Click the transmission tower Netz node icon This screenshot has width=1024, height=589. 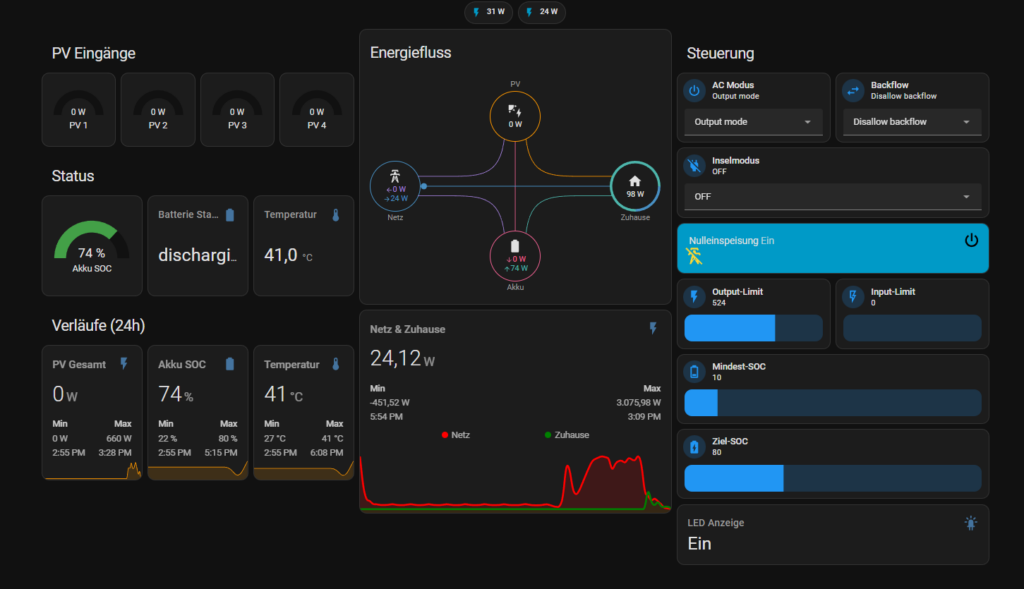click(x=396, y=173)
